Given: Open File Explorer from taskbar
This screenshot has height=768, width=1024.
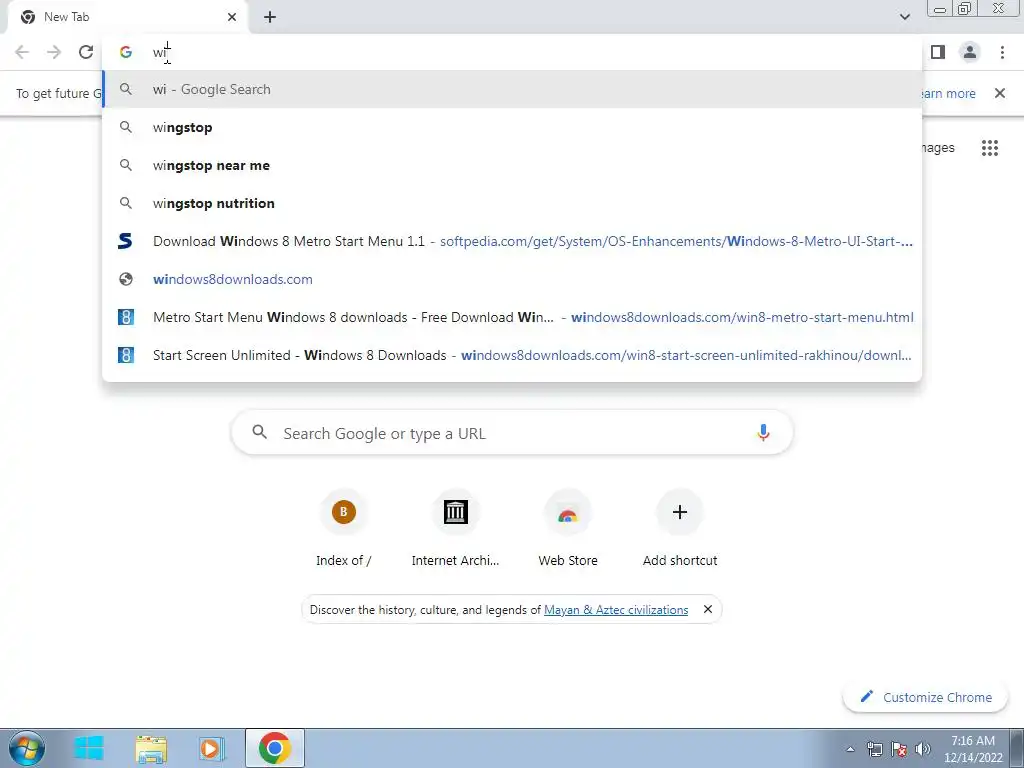Looking at the screenshot, I should point(151,748).
